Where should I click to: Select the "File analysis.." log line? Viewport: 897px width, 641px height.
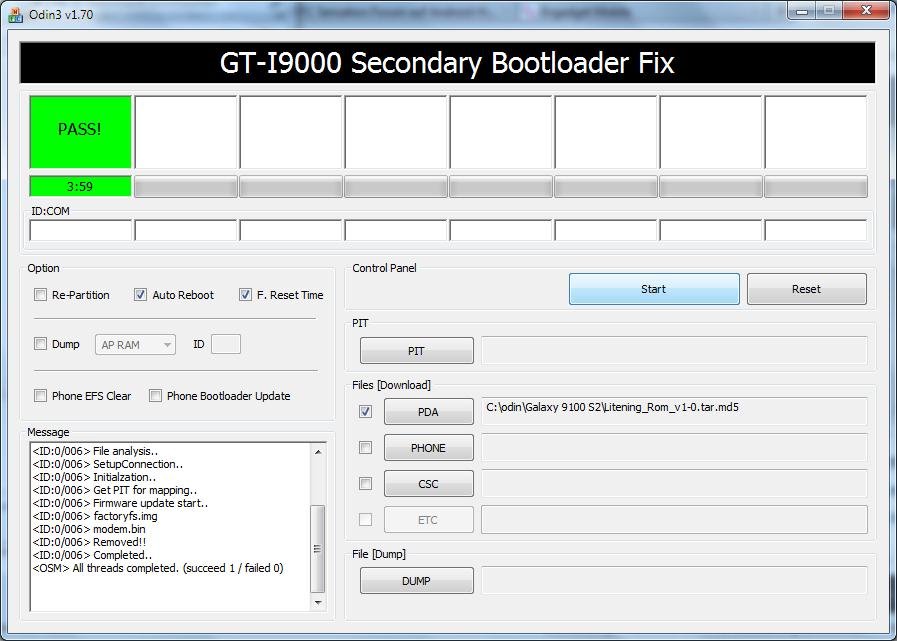click(x=96, y=452)
